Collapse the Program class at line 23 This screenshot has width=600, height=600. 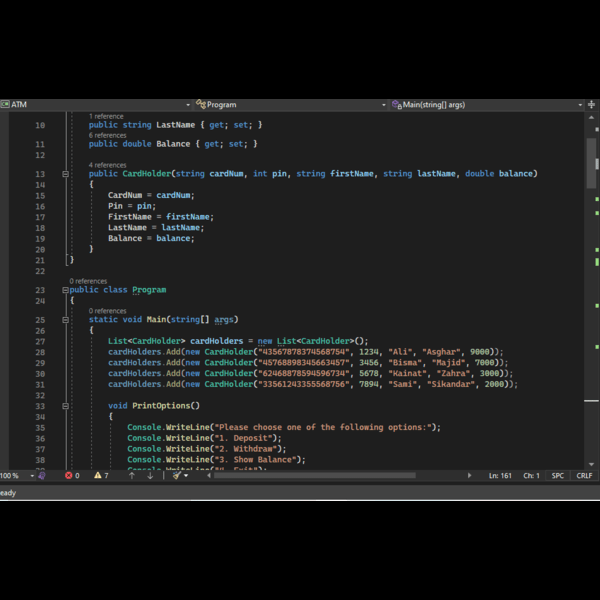click(65, 290)
